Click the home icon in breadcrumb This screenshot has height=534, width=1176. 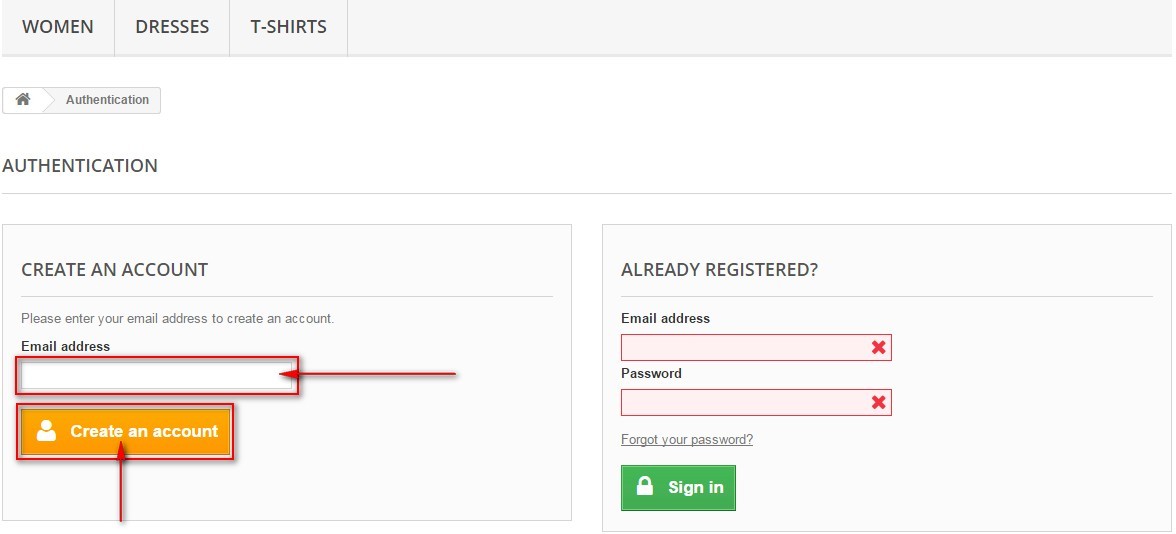[23, 99]
